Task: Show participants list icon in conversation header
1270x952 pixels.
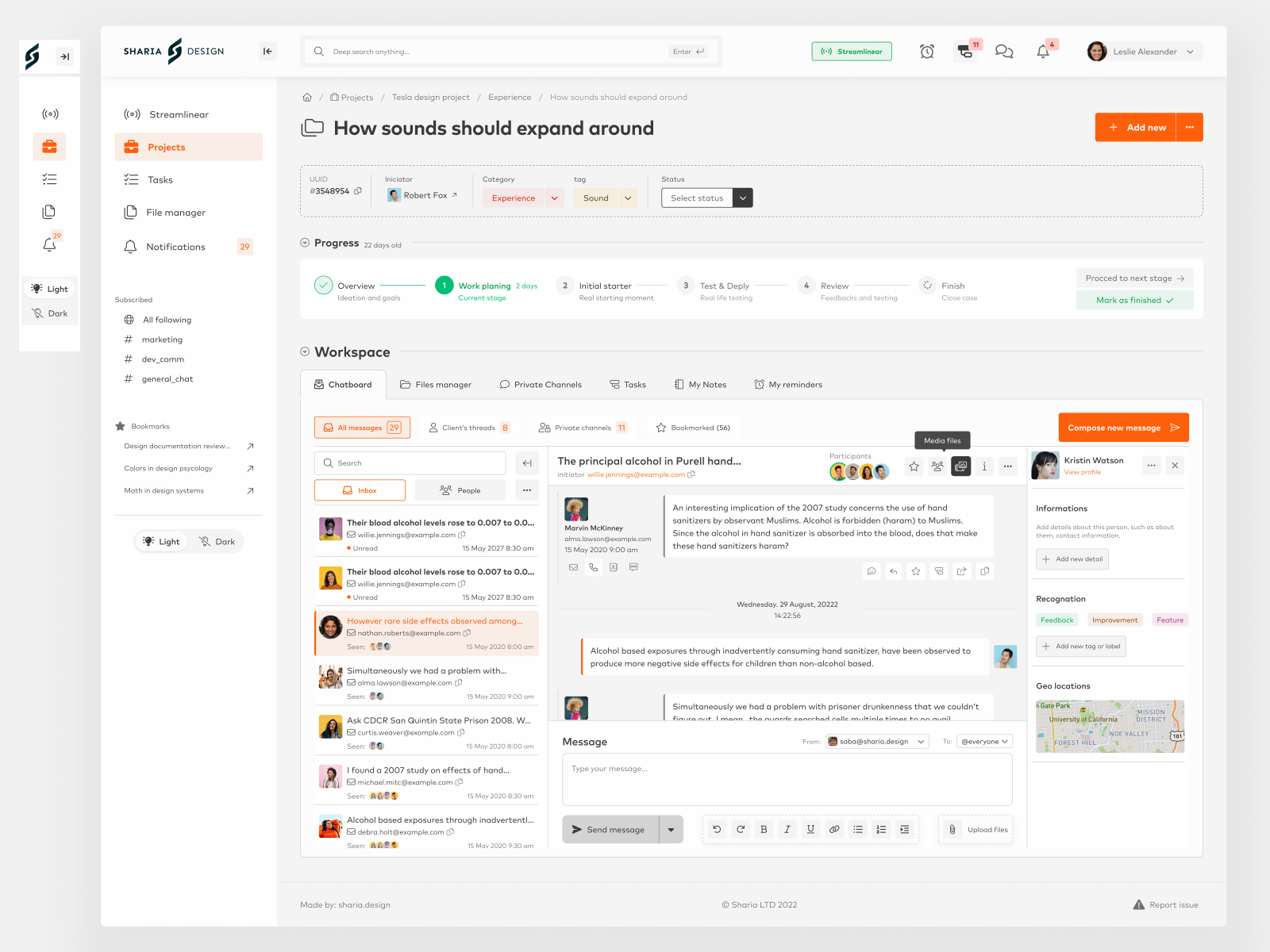Action: (937, 466)
